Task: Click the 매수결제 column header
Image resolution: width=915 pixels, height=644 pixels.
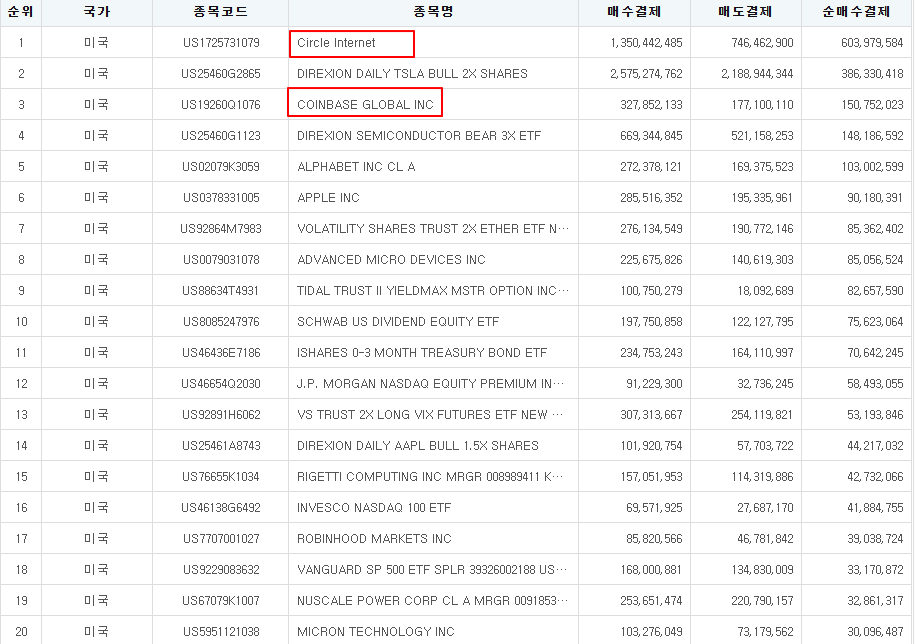Action: tap(634, 12)
